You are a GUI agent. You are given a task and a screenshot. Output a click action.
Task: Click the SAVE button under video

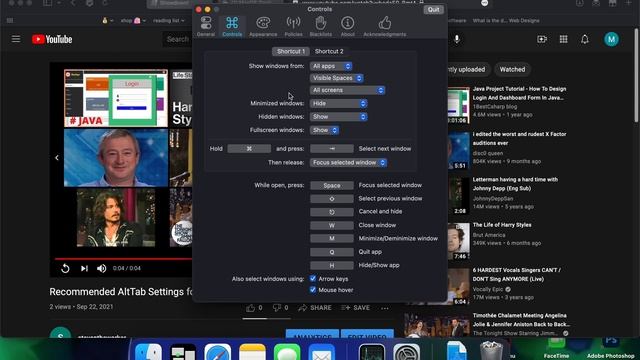[x=356, y=308]
